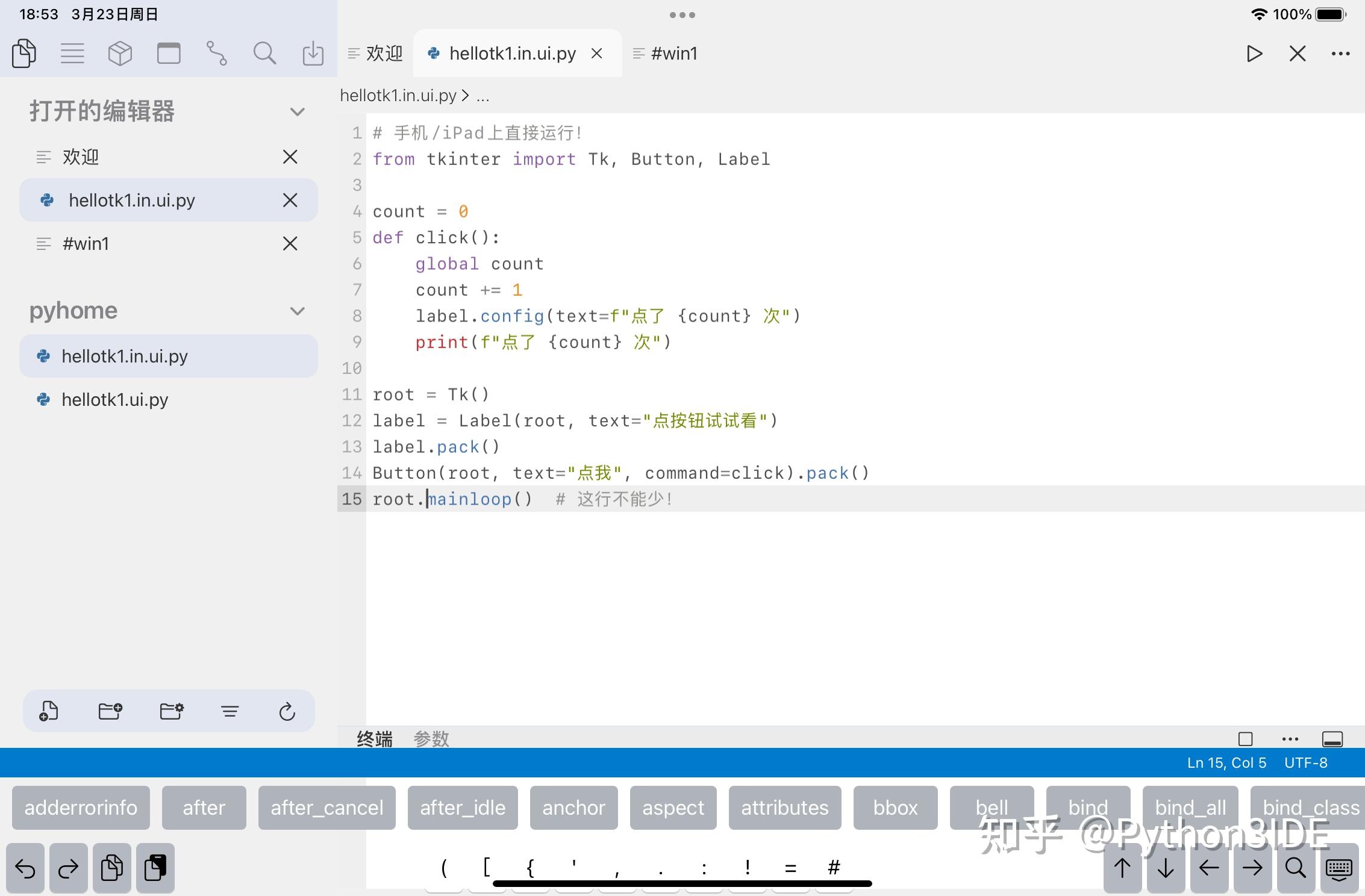1365x896 pixels.
Task: Copy selection using clipboard icon
Action: point(111,868)
